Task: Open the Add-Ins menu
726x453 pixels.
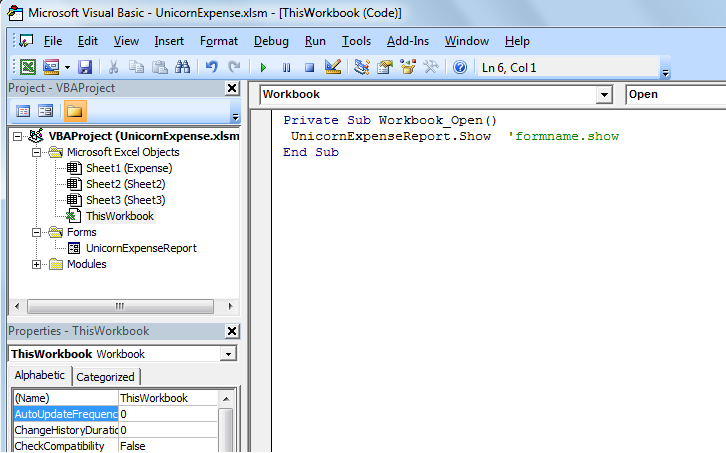Action: coord(408,41)
